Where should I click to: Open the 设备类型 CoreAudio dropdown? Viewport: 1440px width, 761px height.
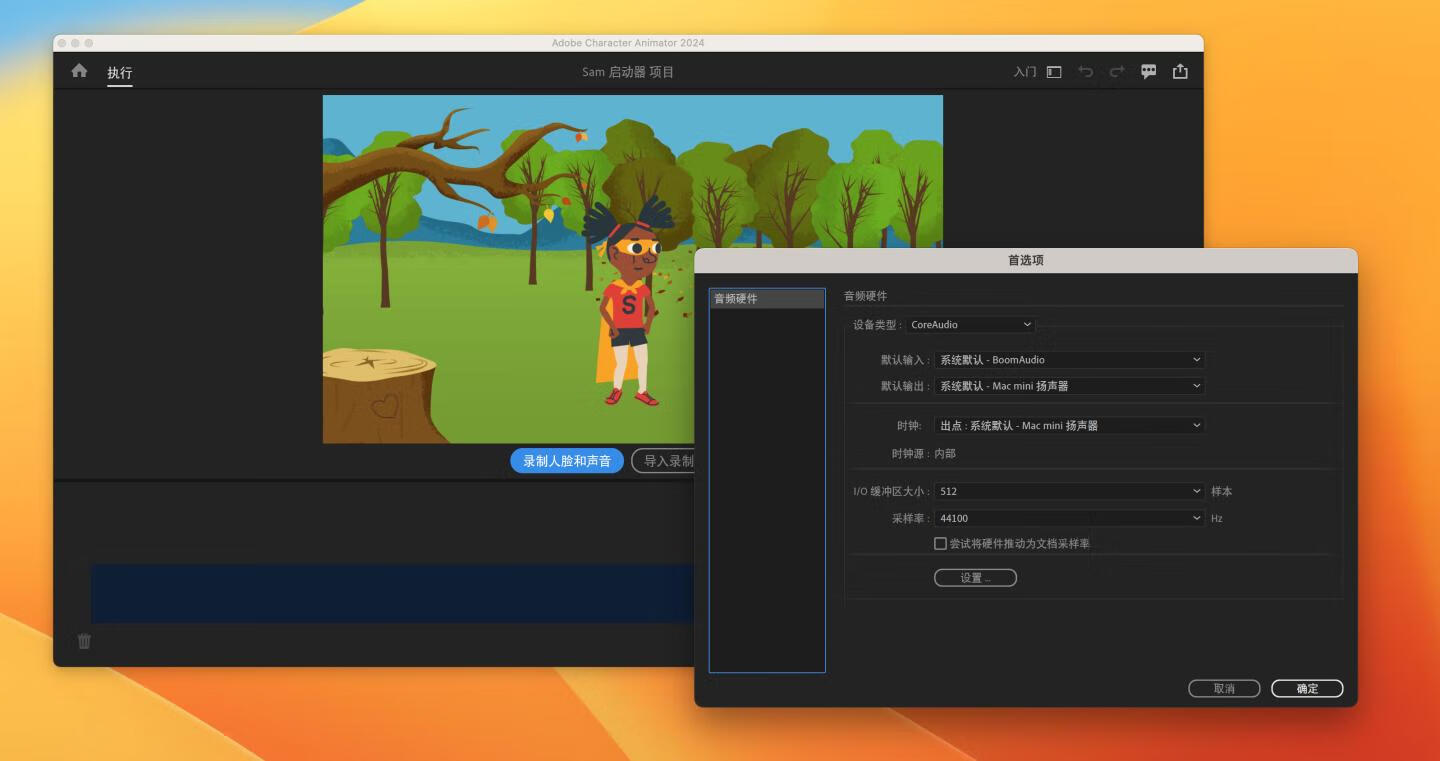(x=971, y=325)
